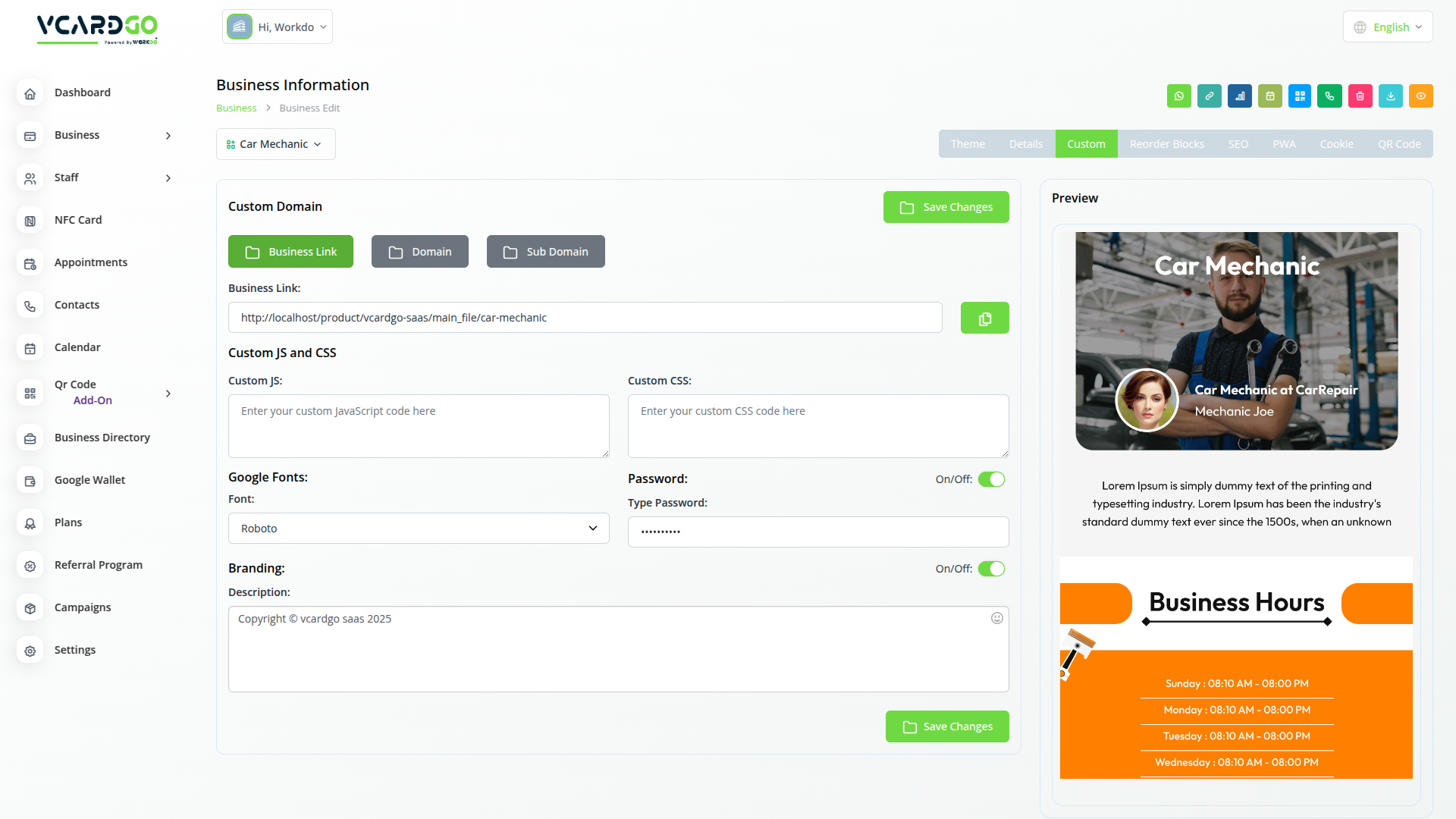The width and height of the screenshot is (1456, 819).
Task: Click the green WhatsApp share icon
Action: coord(1178,96)
